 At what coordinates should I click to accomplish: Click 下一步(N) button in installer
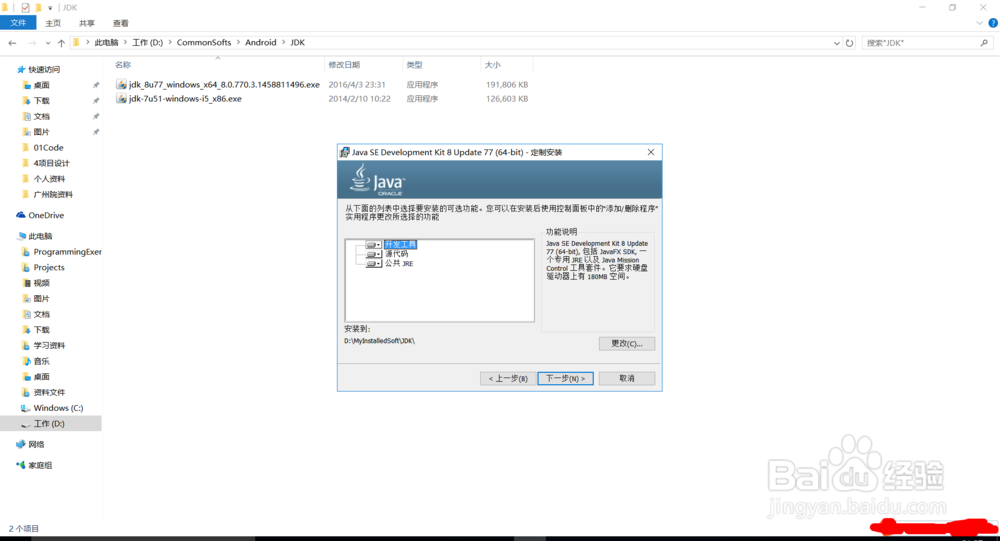566,378
